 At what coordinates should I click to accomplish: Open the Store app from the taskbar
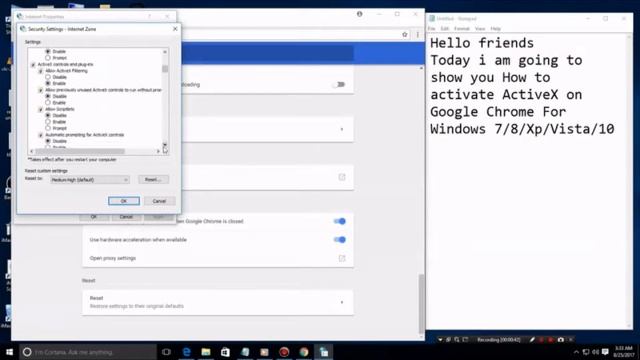[x=225, y=352]
